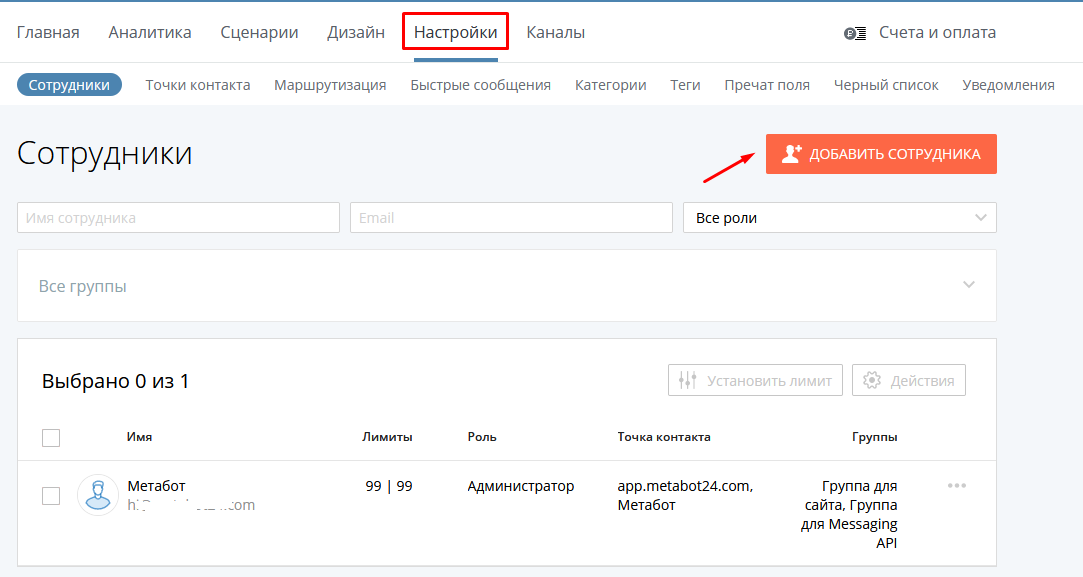Click the Метабот user avatar icon

click(x=97, y=495)
